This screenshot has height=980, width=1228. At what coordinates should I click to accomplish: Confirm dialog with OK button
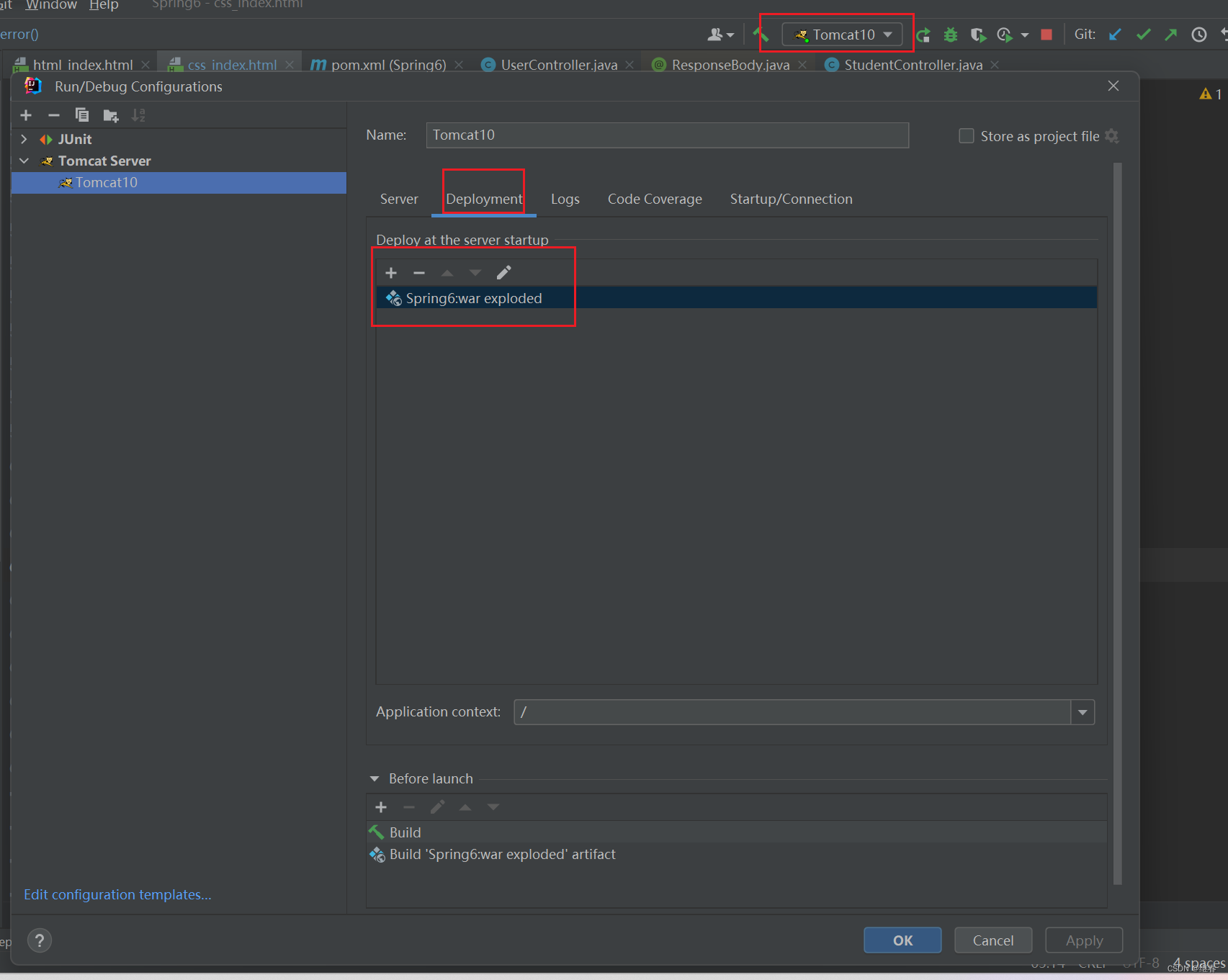pyautogui.click(x=902, y=940)
